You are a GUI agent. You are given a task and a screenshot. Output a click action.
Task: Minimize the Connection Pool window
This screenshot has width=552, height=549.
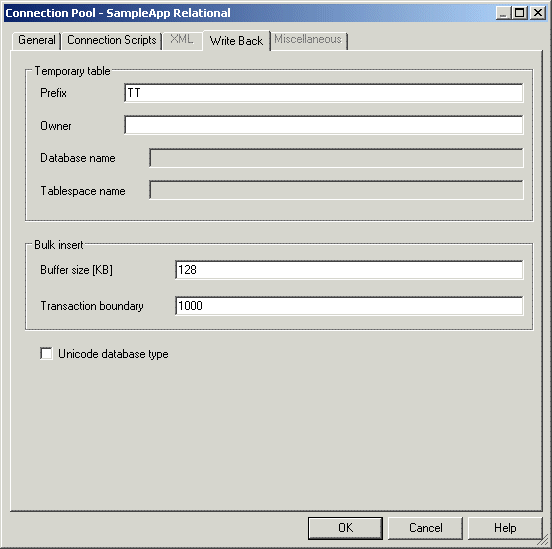click(x=503, y=13)
